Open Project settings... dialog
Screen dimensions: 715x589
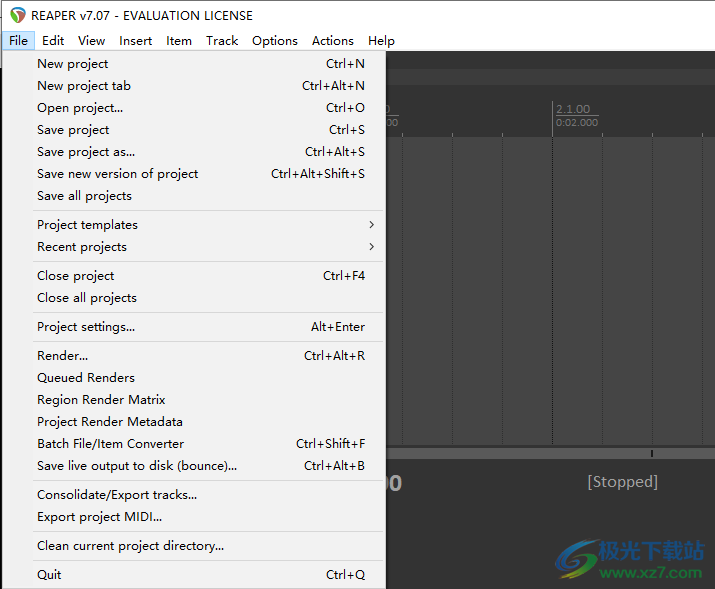(86, 327)
